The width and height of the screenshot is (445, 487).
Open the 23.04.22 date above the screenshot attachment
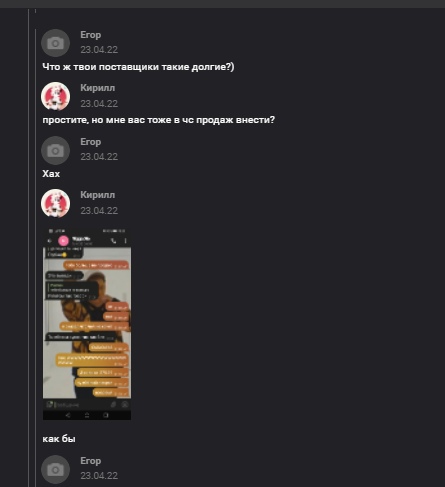click(99, 211)
